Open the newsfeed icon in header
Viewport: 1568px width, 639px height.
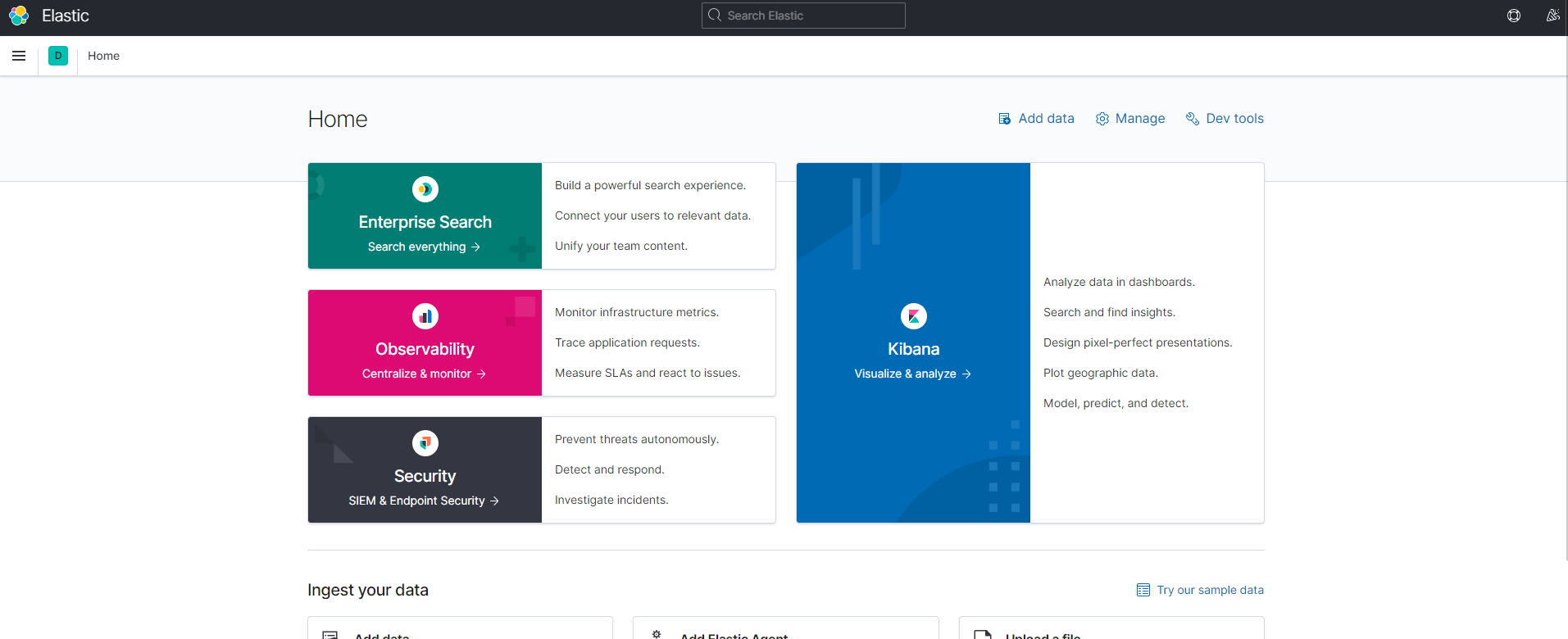click(x=1552, y=16)
